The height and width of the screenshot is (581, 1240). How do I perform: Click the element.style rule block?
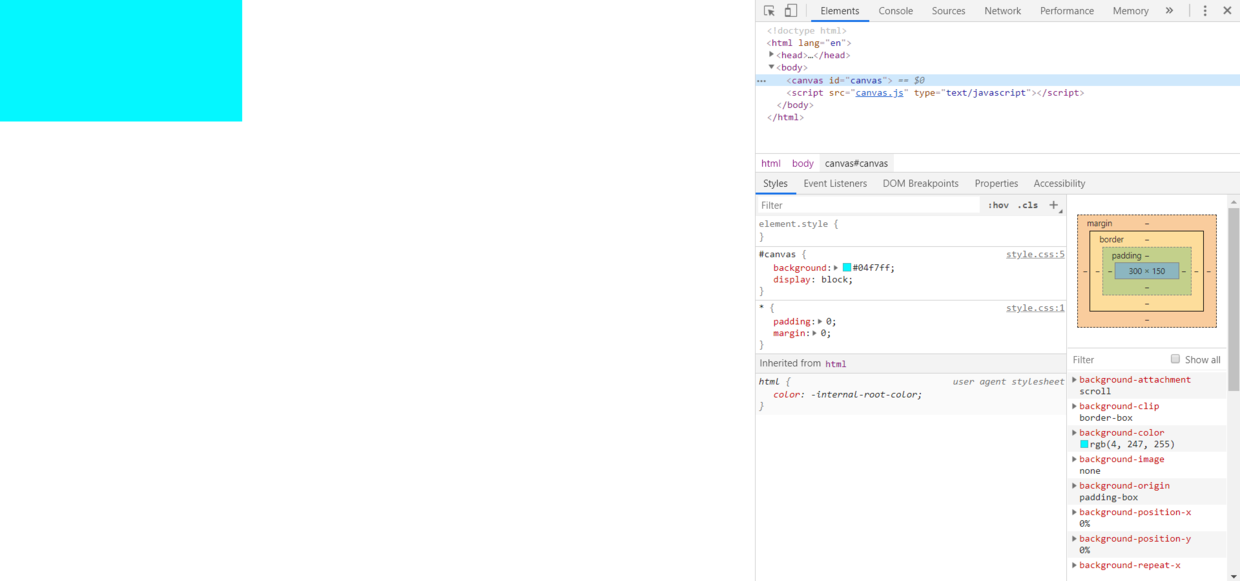(x=910, y=230)
